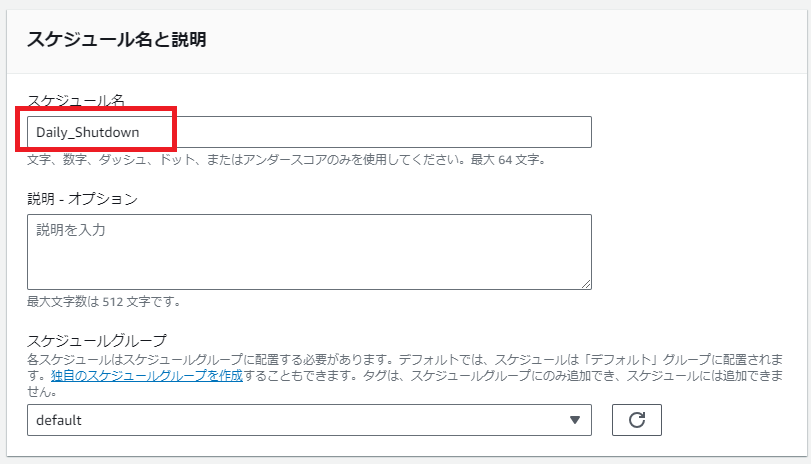Screen dimensions: 811x464
Task: Click the 説明を入力 placeholder text
Action: [70, 230]
